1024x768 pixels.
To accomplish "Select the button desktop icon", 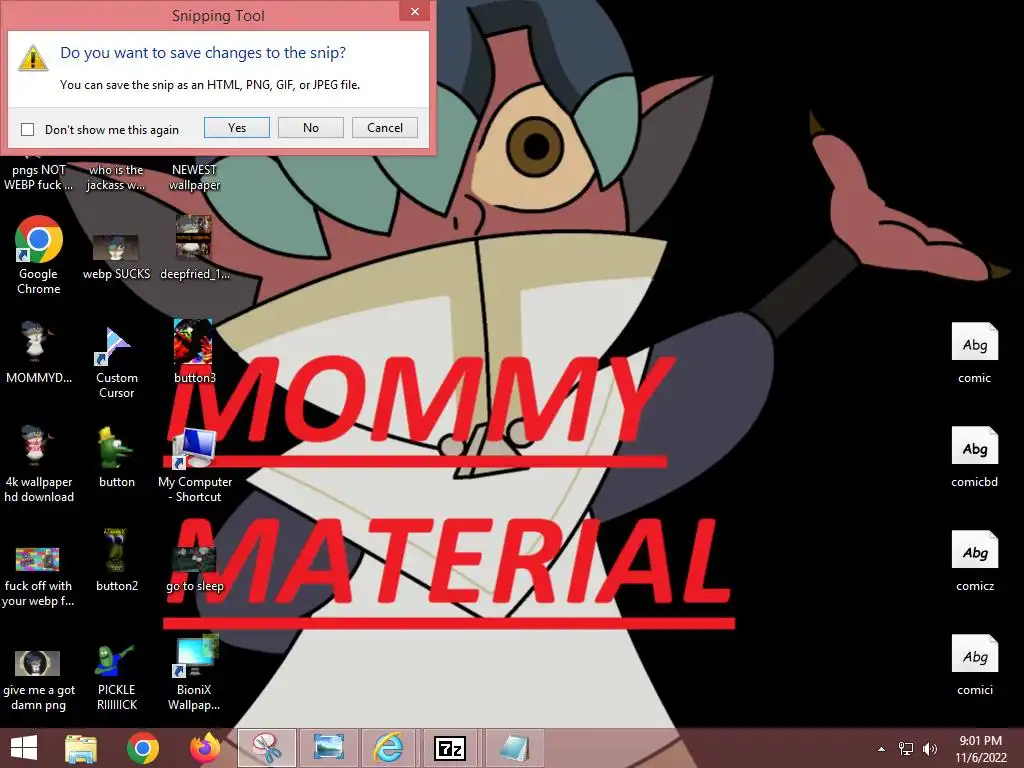I will (116, 456).
